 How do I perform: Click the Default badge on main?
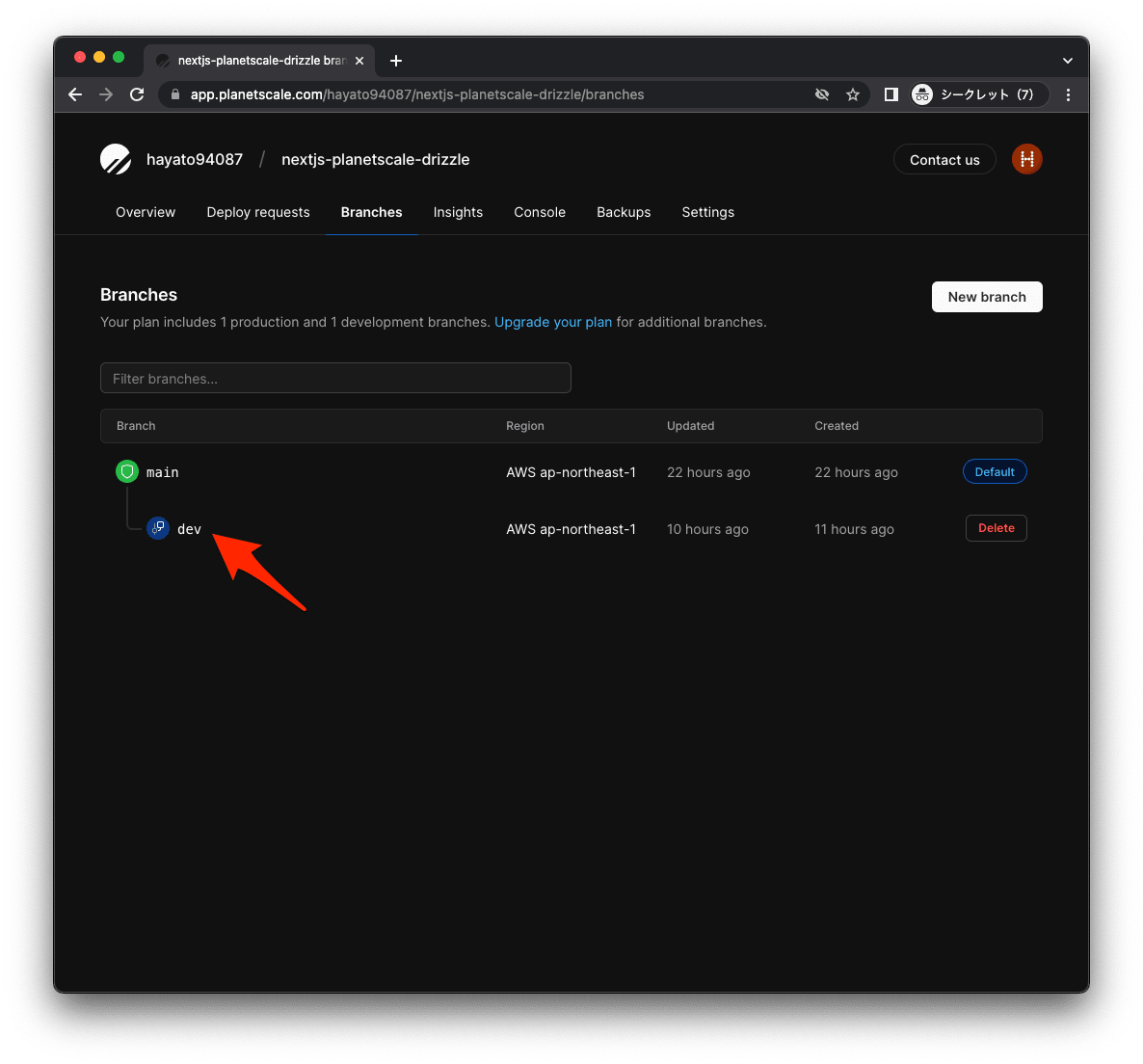(x=995, y=471)
